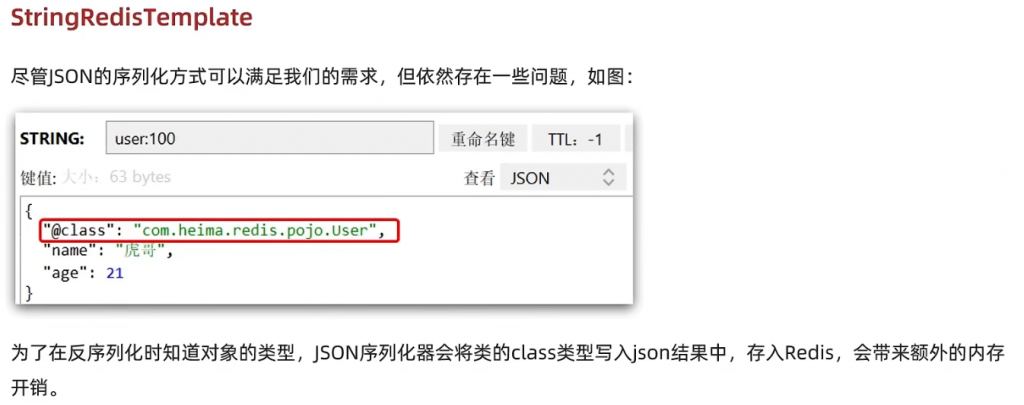The image size is (1024, 405).
Task: Click the 查看 view label
Action: point(479,178)
